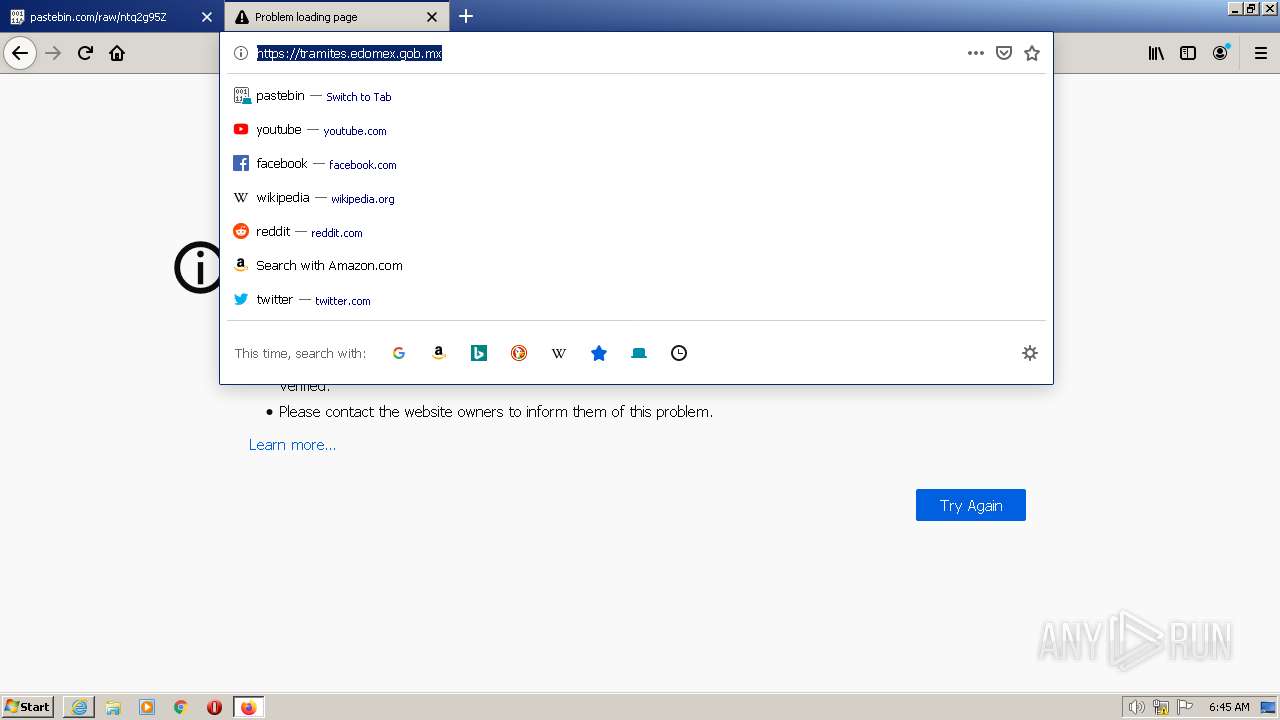Select twitter.com suggestion
This screenshot has height=720, width=1280.
tap(636, 300)
